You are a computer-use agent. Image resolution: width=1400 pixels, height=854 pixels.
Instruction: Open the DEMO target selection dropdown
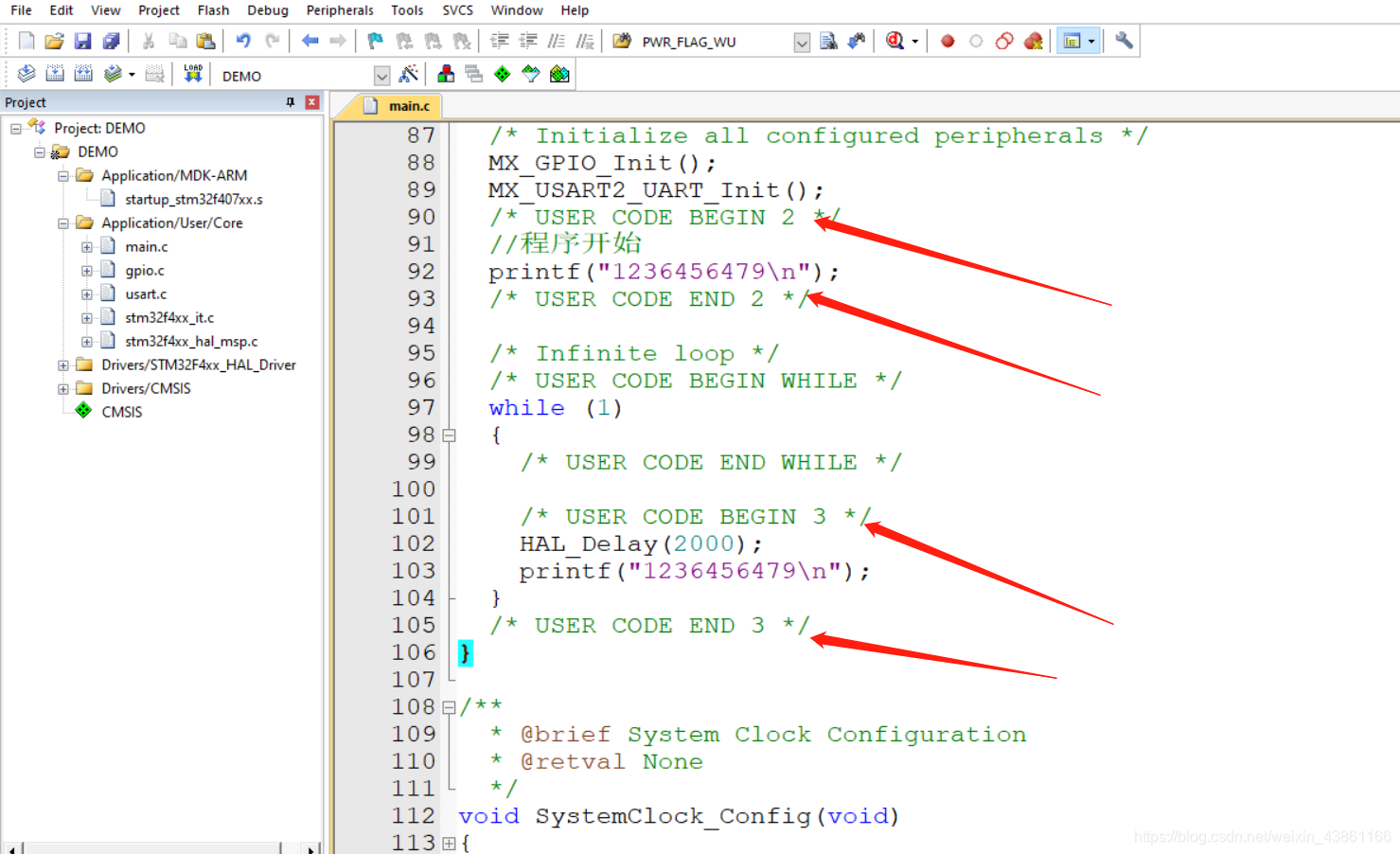tap(381, 76)
